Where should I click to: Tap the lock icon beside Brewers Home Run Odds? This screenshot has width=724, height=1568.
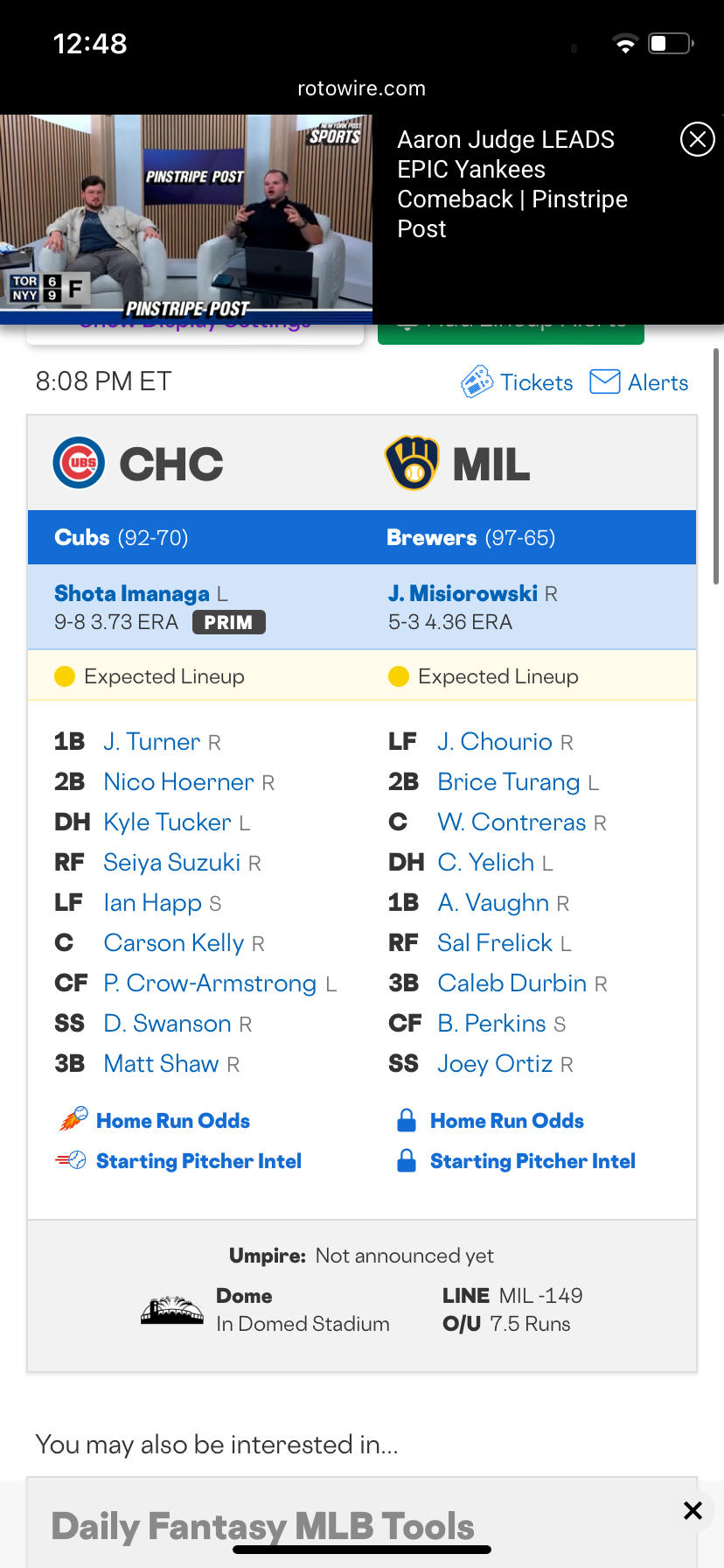click(407, 1120)
